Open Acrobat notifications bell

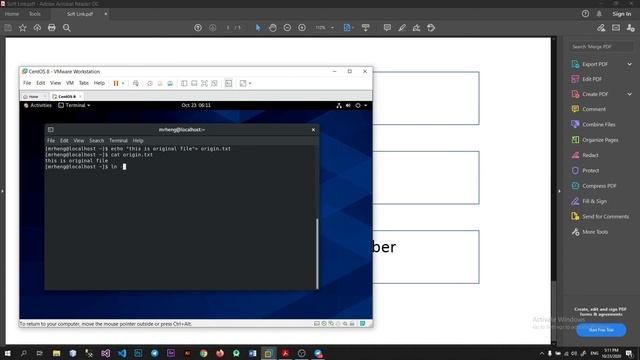(x=599, y=13)
